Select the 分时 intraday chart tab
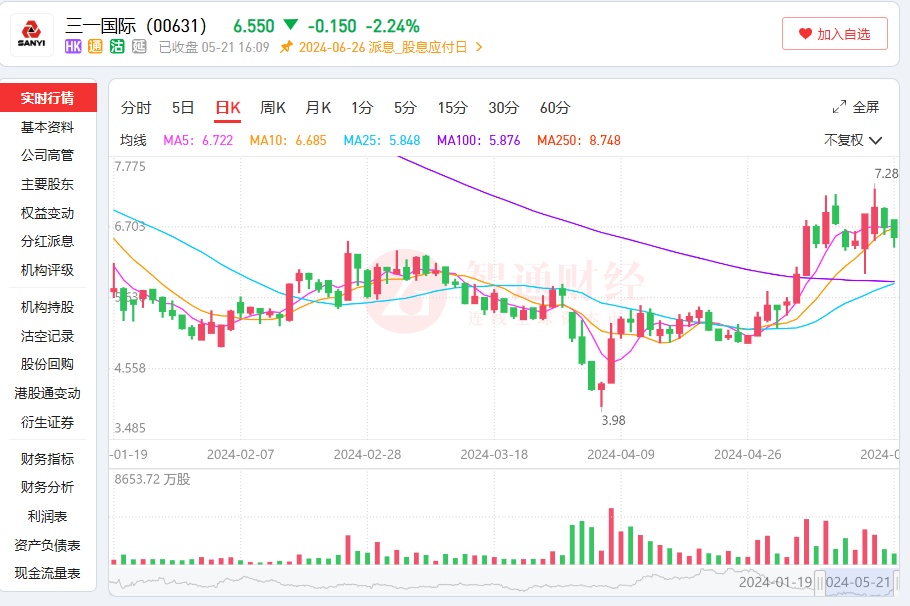This screenshot has height=606, width=910. click(x=136, y=108)
